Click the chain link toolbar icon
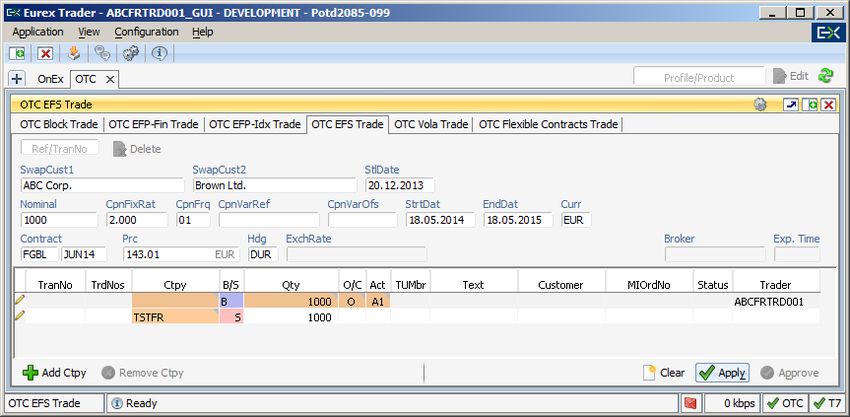Viewport: 850px width, 417px height. [102, 53]
